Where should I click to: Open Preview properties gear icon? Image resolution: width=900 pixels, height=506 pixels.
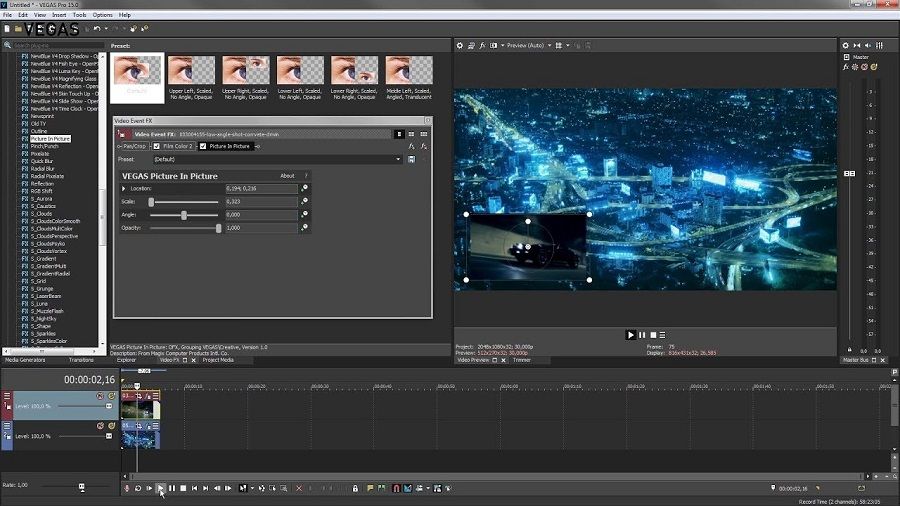pos(460,45)
